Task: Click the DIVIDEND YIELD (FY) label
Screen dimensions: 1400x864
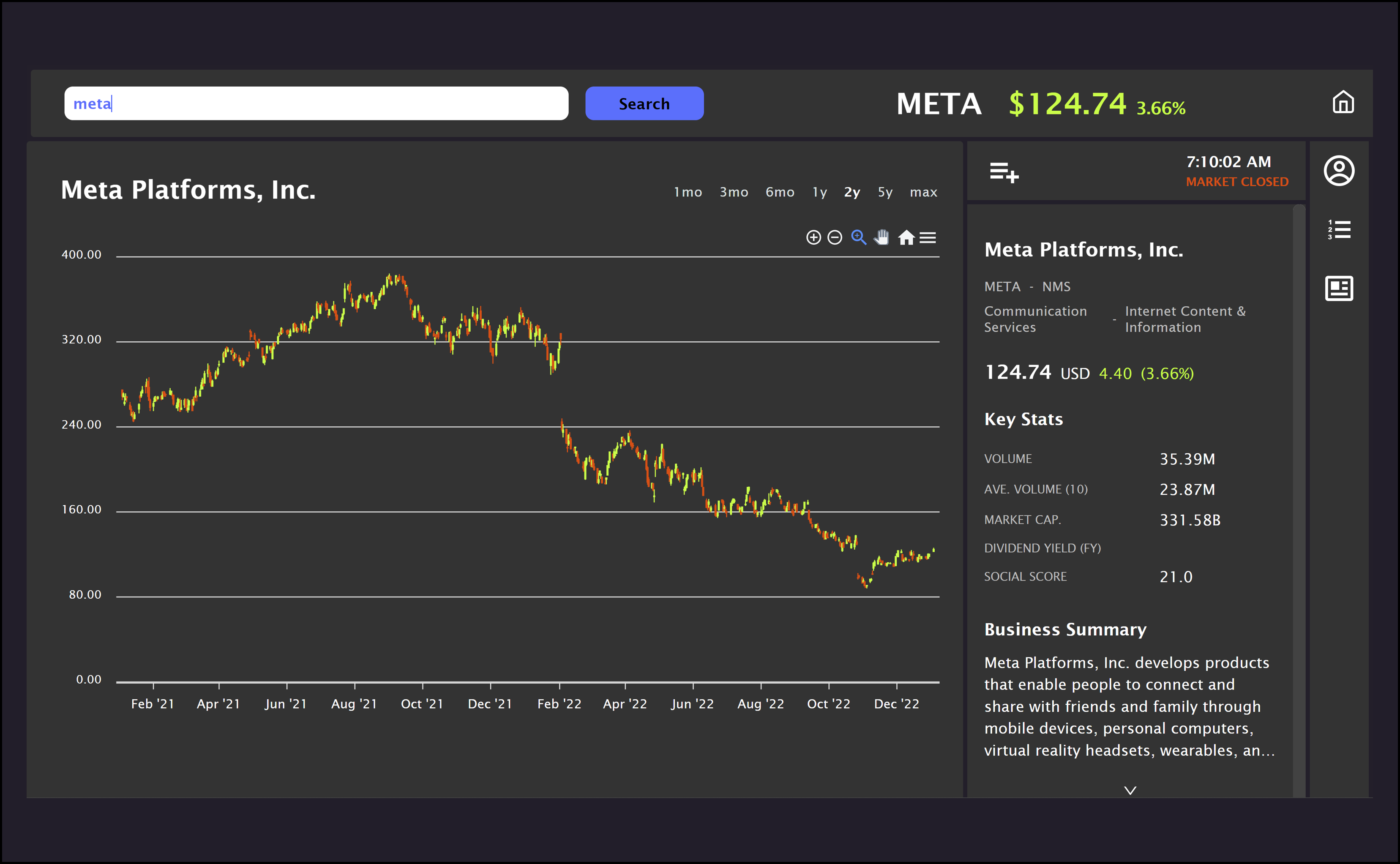Action: tap(1042, 548)
